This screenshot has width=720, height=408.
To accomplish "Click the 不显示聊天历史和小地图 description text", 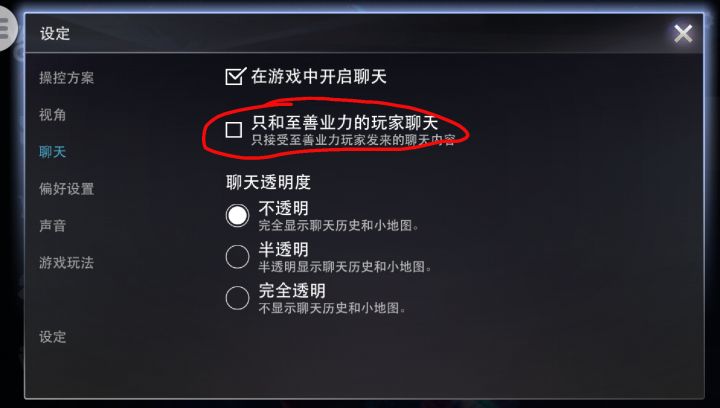I will (332, 308).
